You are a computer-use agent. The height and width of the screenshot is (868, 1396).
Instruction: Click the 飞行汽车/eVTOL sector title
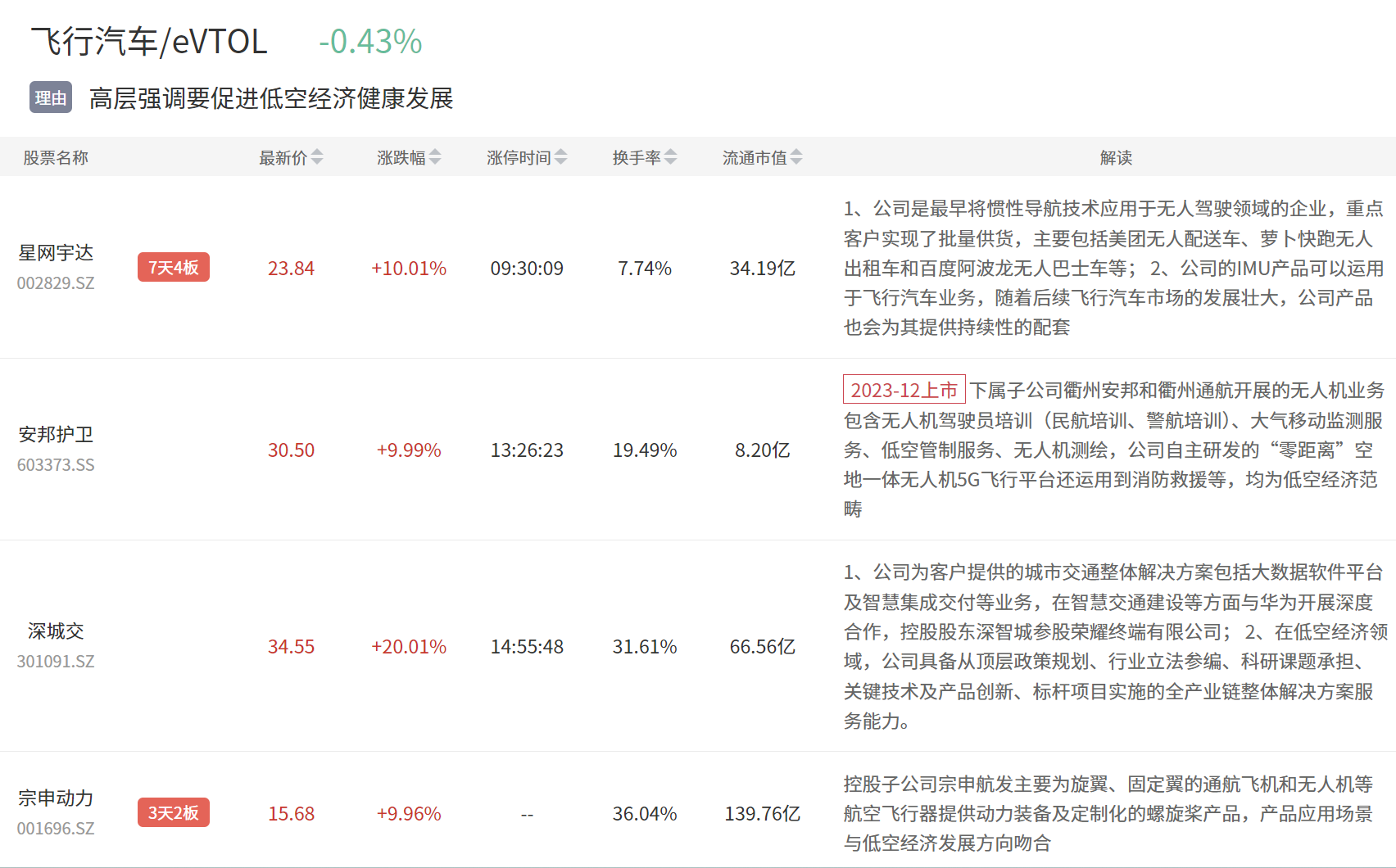coord(149,42)
